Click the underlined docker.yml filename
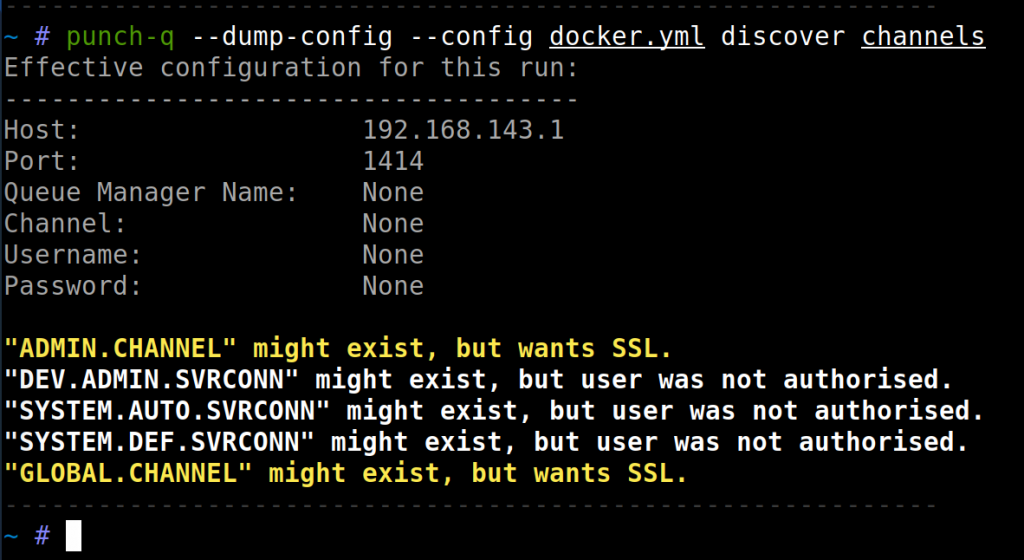1024x560 pixels. pyautogui.click(x=627, y=37)
